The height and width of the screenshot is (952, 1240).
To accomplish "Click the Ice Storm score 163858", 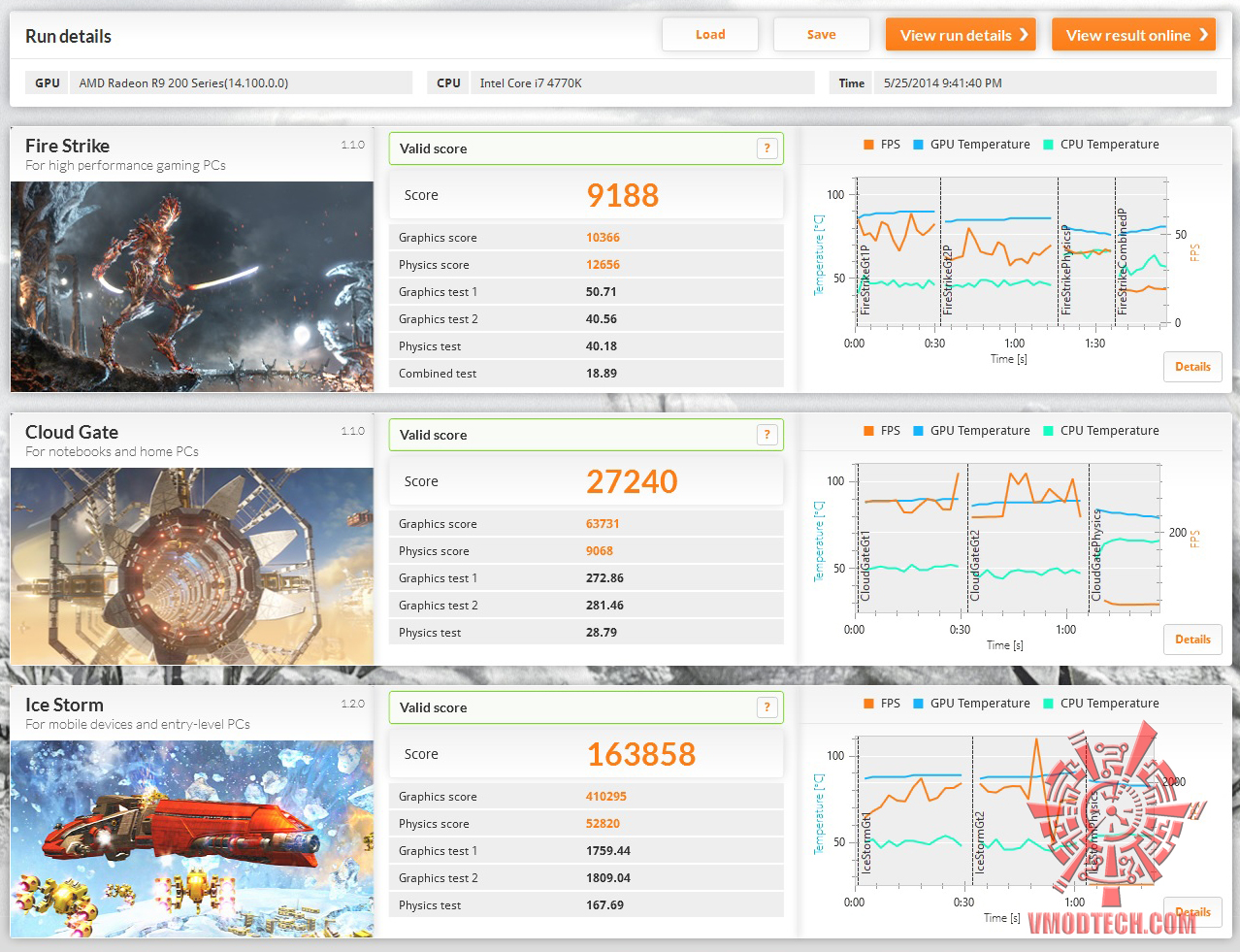I will coord(641,754).
